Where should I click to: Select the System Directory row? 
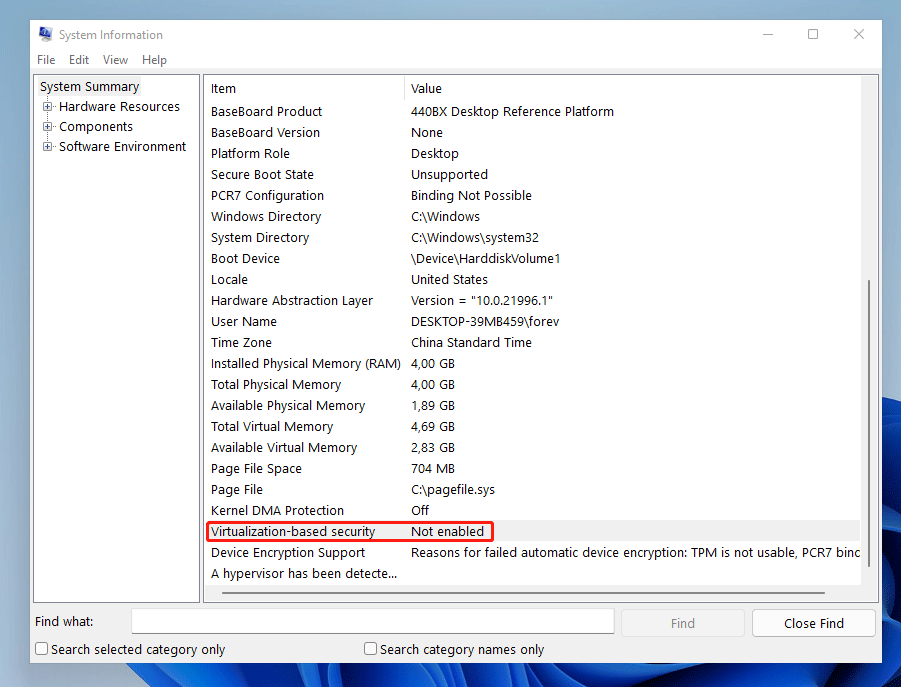point(532,238)
